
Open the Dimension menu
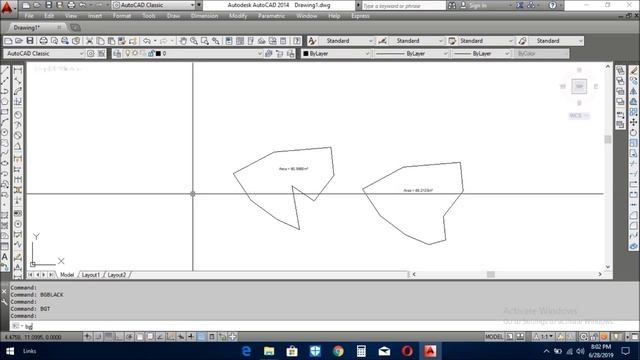pos(204,16)
